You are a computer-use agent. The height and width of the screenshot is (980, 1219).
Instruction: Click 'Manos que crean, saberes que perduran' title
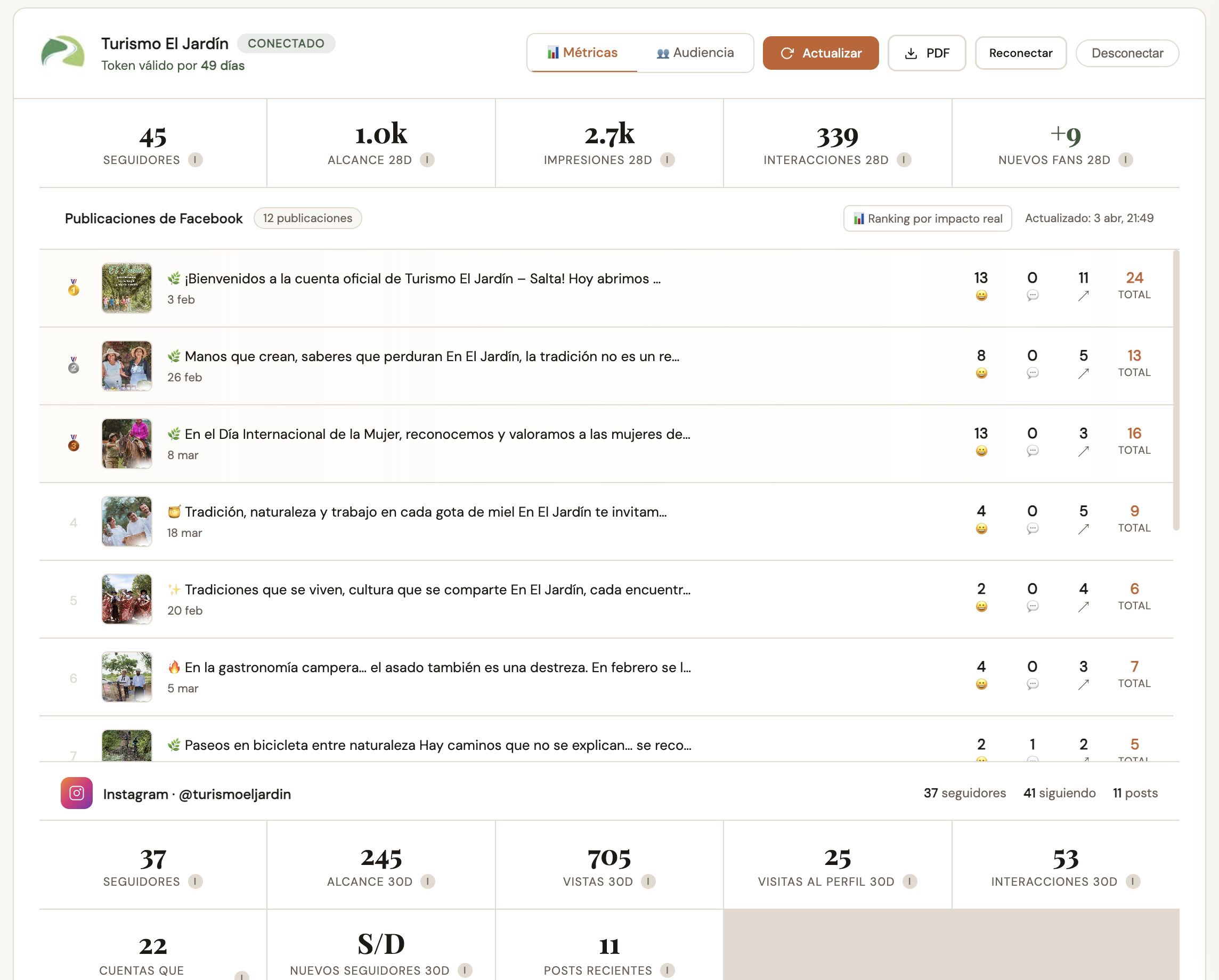click(x=424, y=357)
